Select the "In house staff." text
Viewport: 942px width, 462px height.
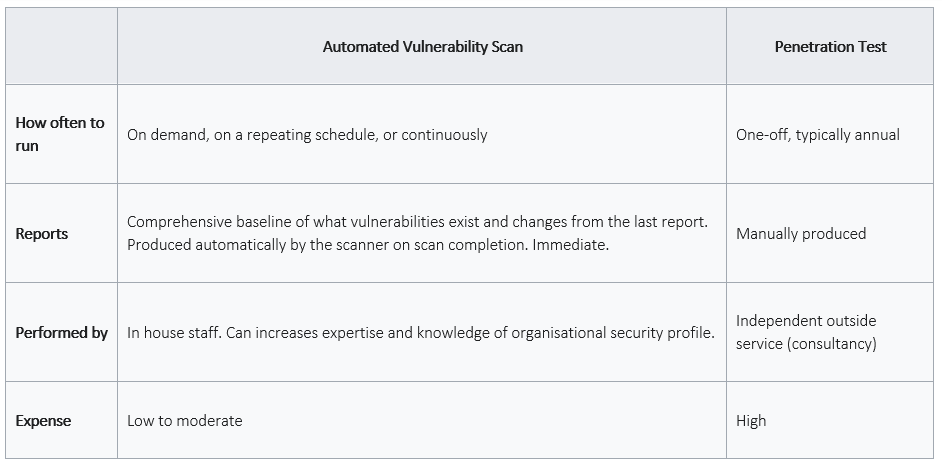point(176,333)
